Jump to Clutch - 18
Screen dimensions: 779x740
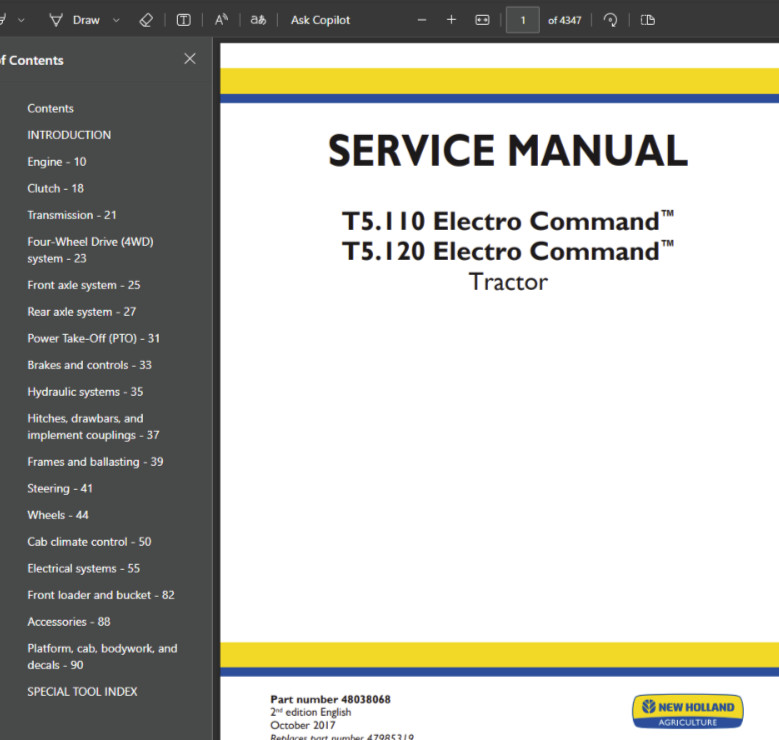click(x=55, y=188)
